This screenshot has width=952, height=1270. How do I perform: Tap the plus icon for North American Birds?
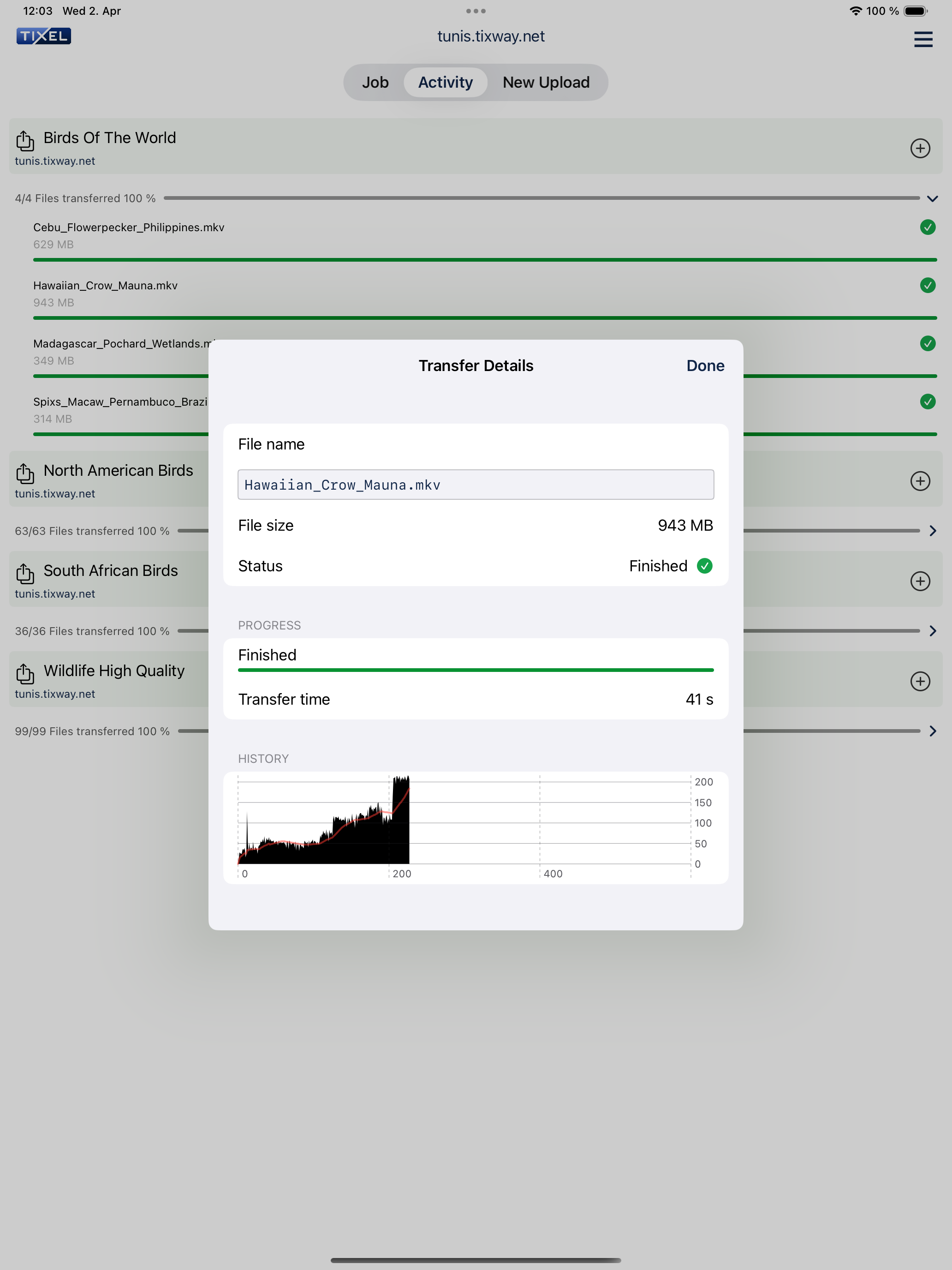click(x=920, y=481)
